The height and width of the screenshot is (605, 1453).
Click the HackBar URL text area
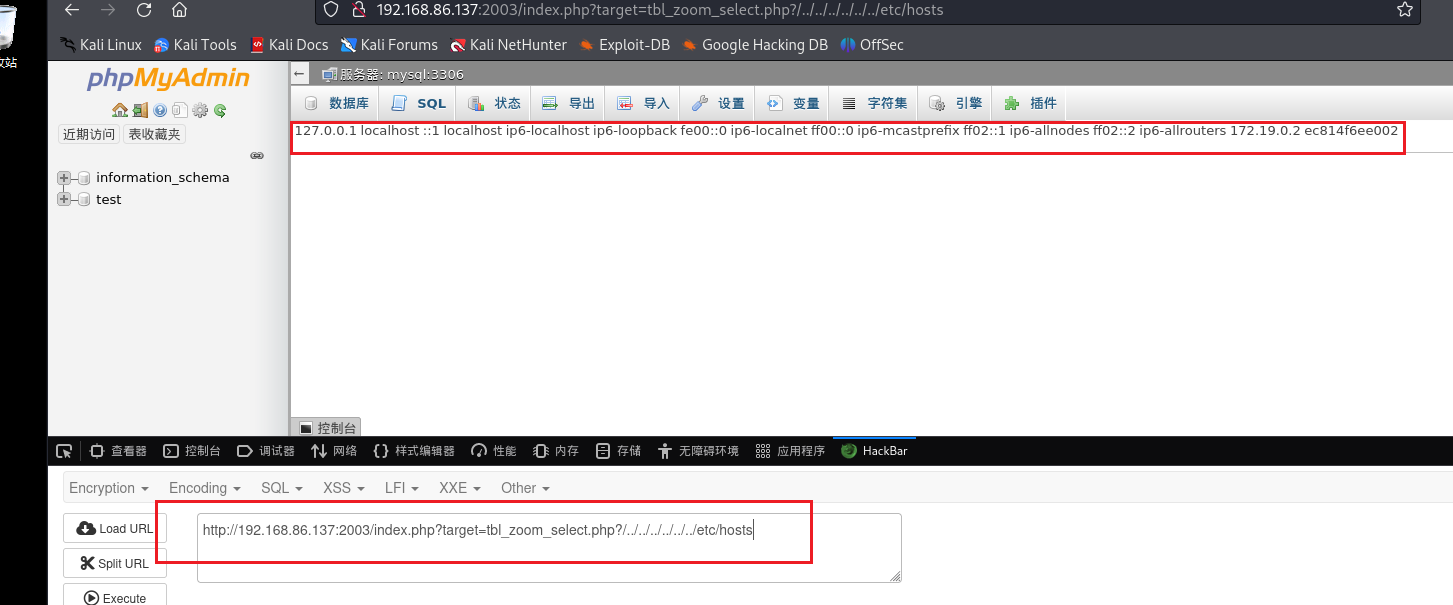coord(548,548)
